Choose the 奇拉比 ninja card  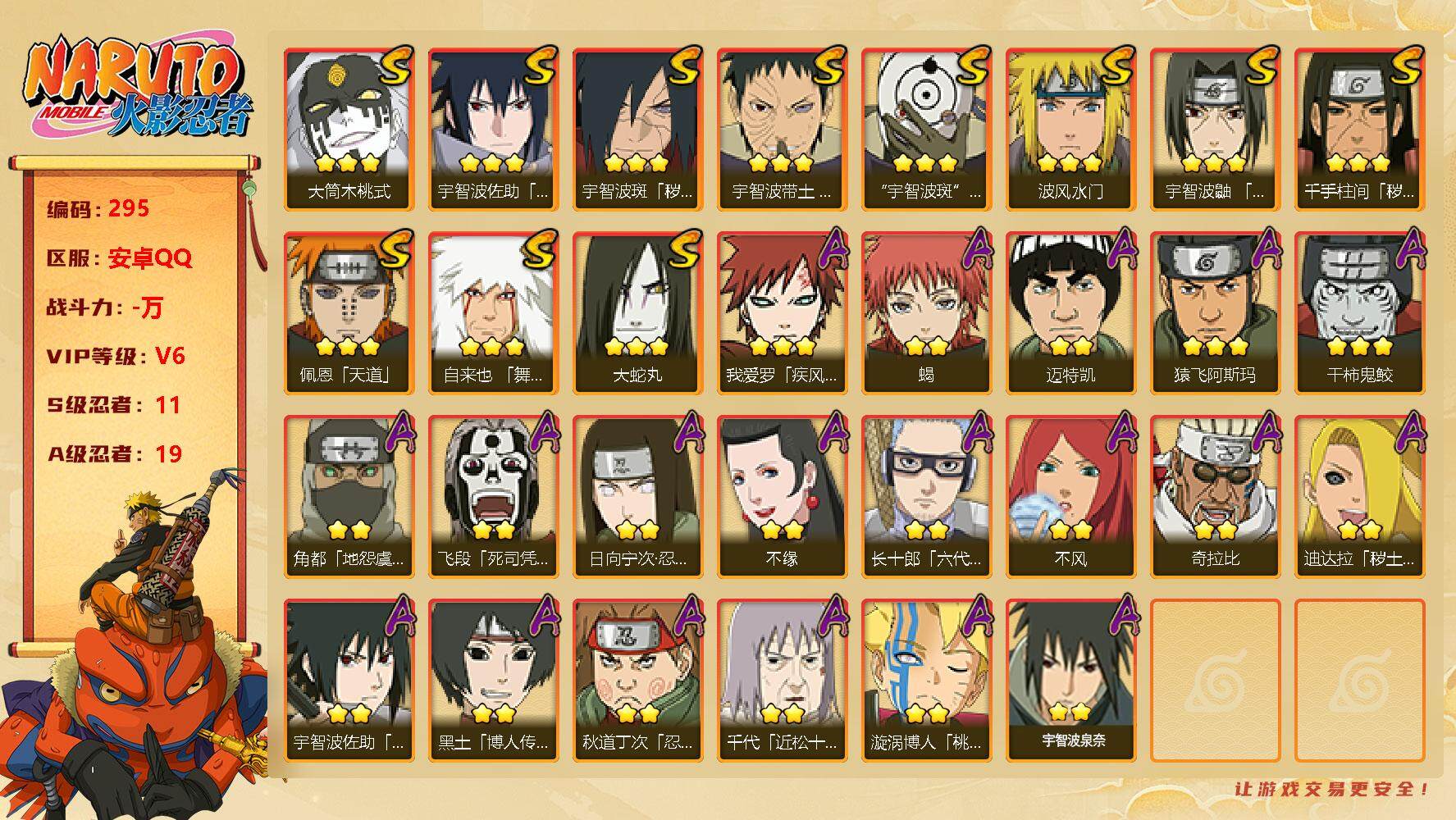coord(1215,497)
